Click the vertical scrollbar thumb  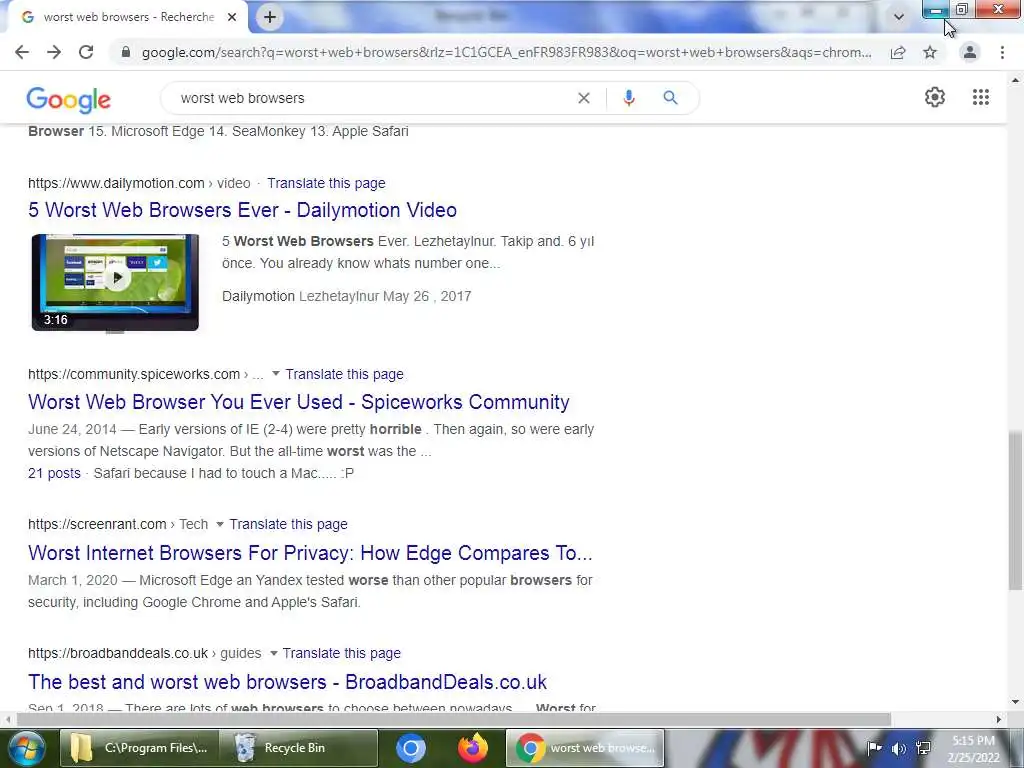coord(1016,511)
